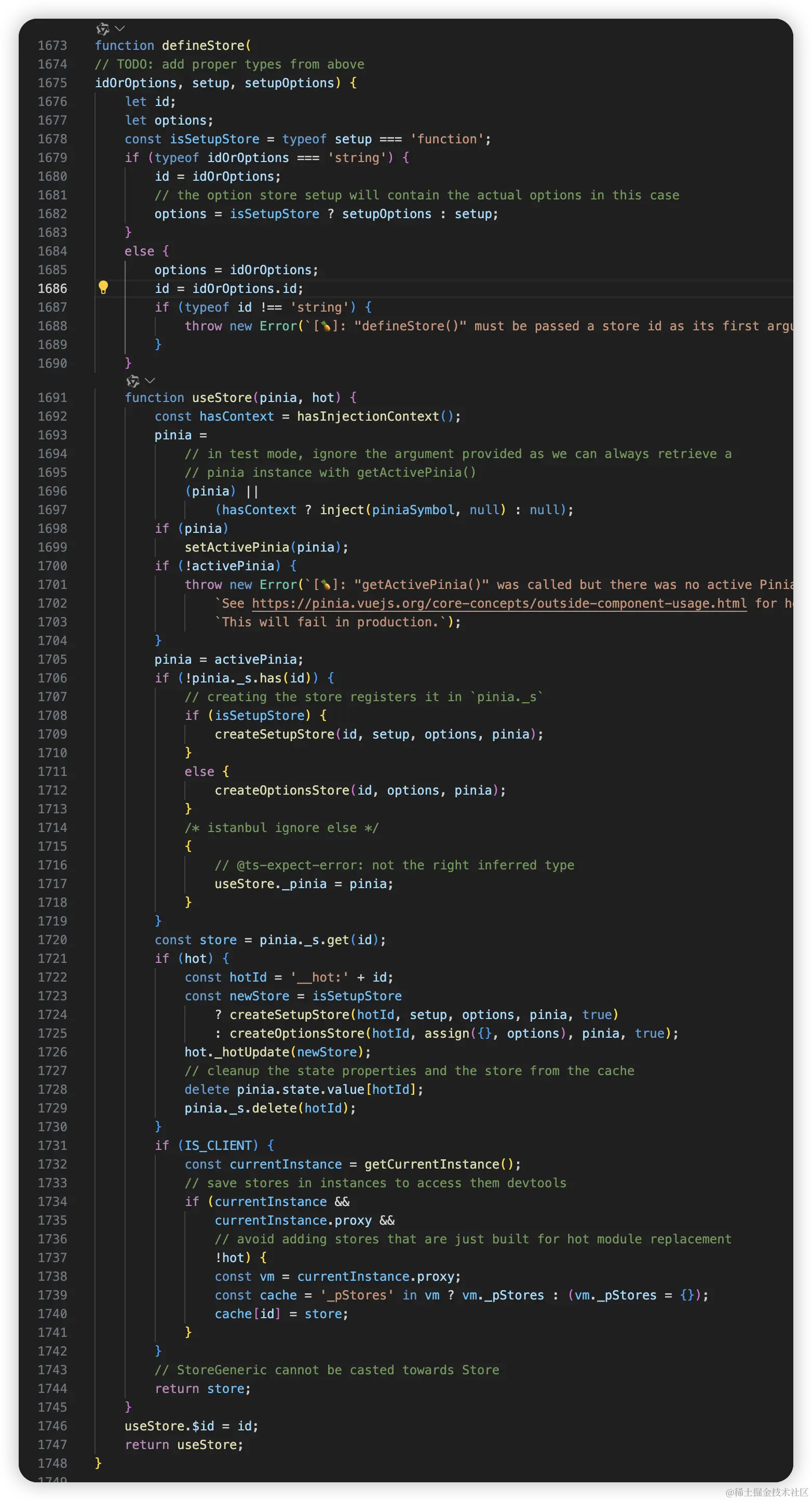Click 'return store;' on line 1744

click(202, 1388)
